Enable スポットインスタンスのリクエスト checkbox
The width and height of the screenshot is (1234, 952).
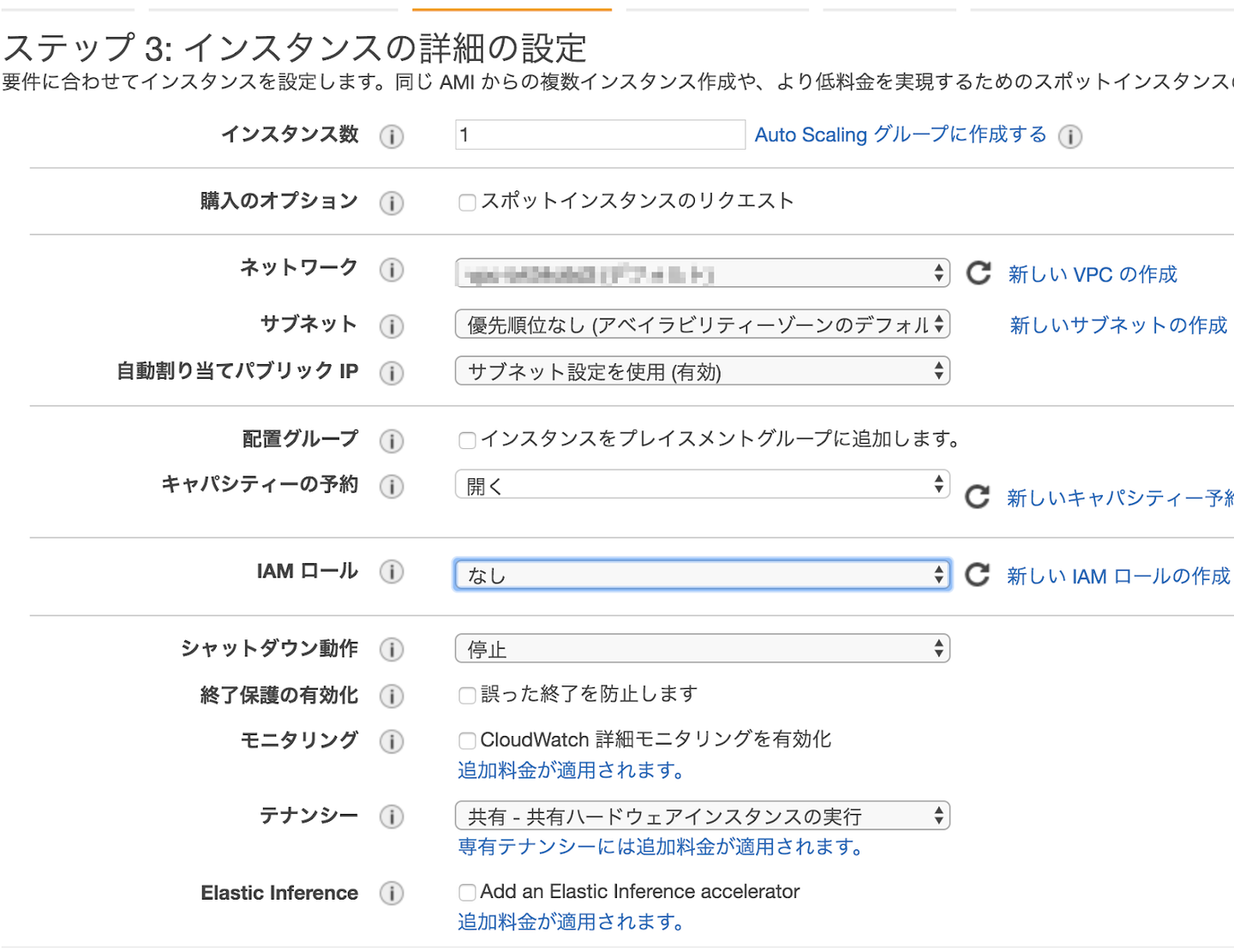pyautogui.click(x=467, y=203)
